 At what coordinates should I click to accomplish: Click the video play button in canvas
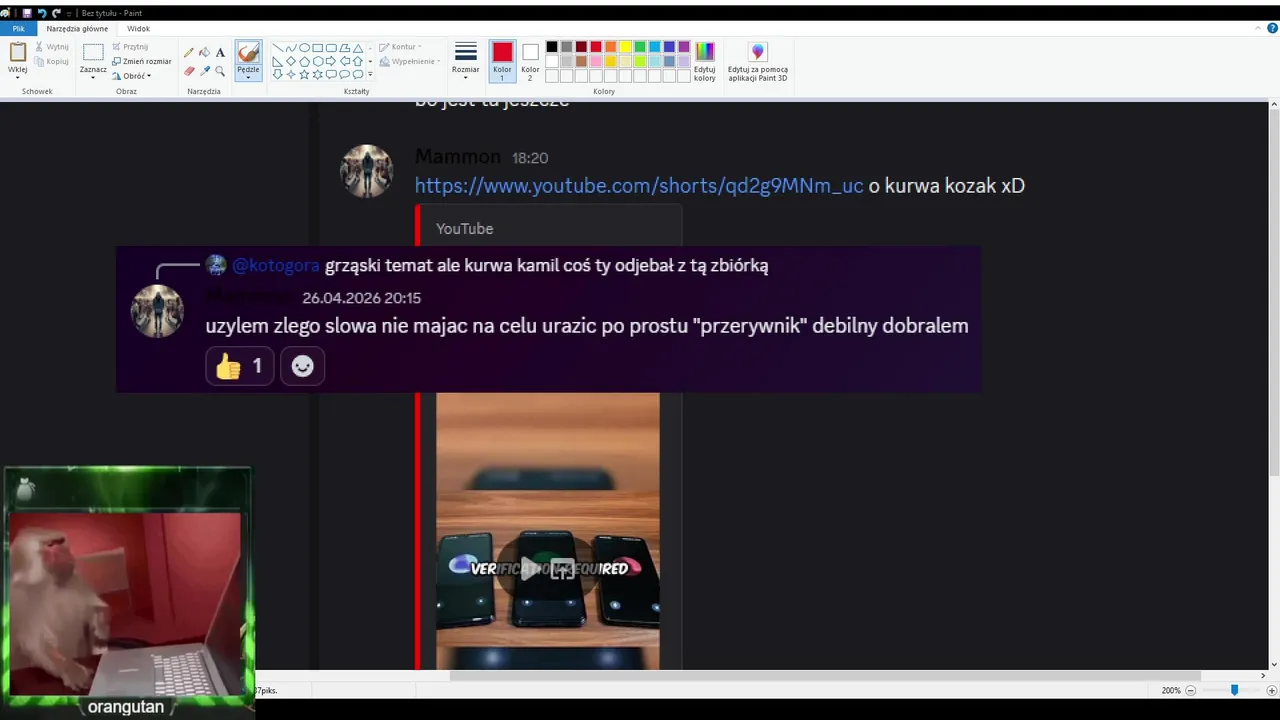tap(529, 569)
